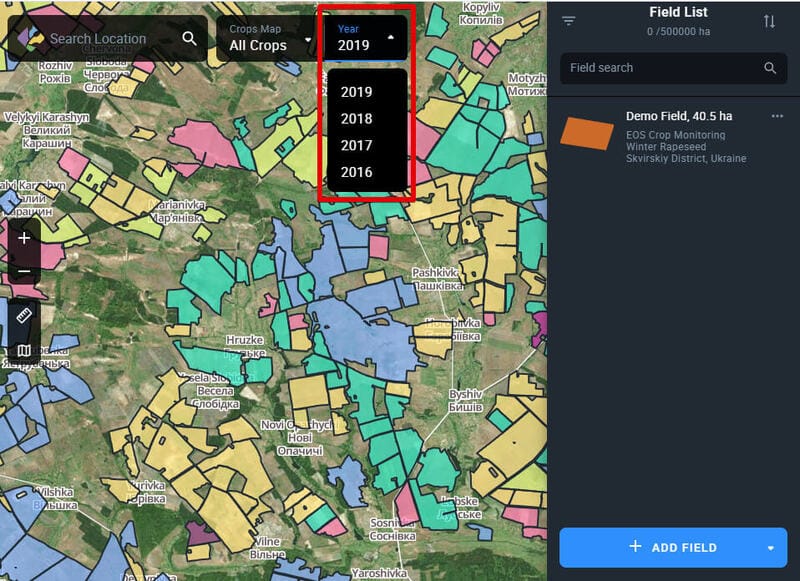Screen dimensions: 800x581
Task: Click the Search Location input field
Action: (x=108, y=38)
